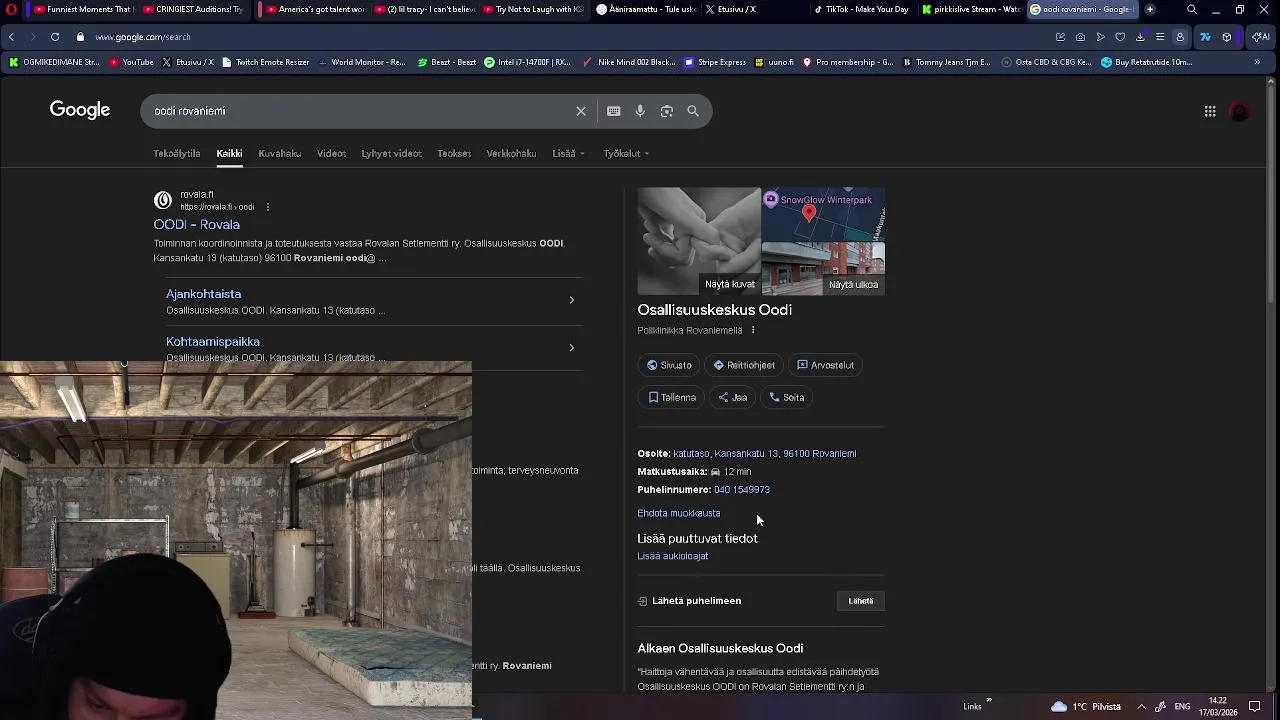Start voice search with the microphone icon
The height and width of the screenshot is (720, 1280).
tap(640, 111)
